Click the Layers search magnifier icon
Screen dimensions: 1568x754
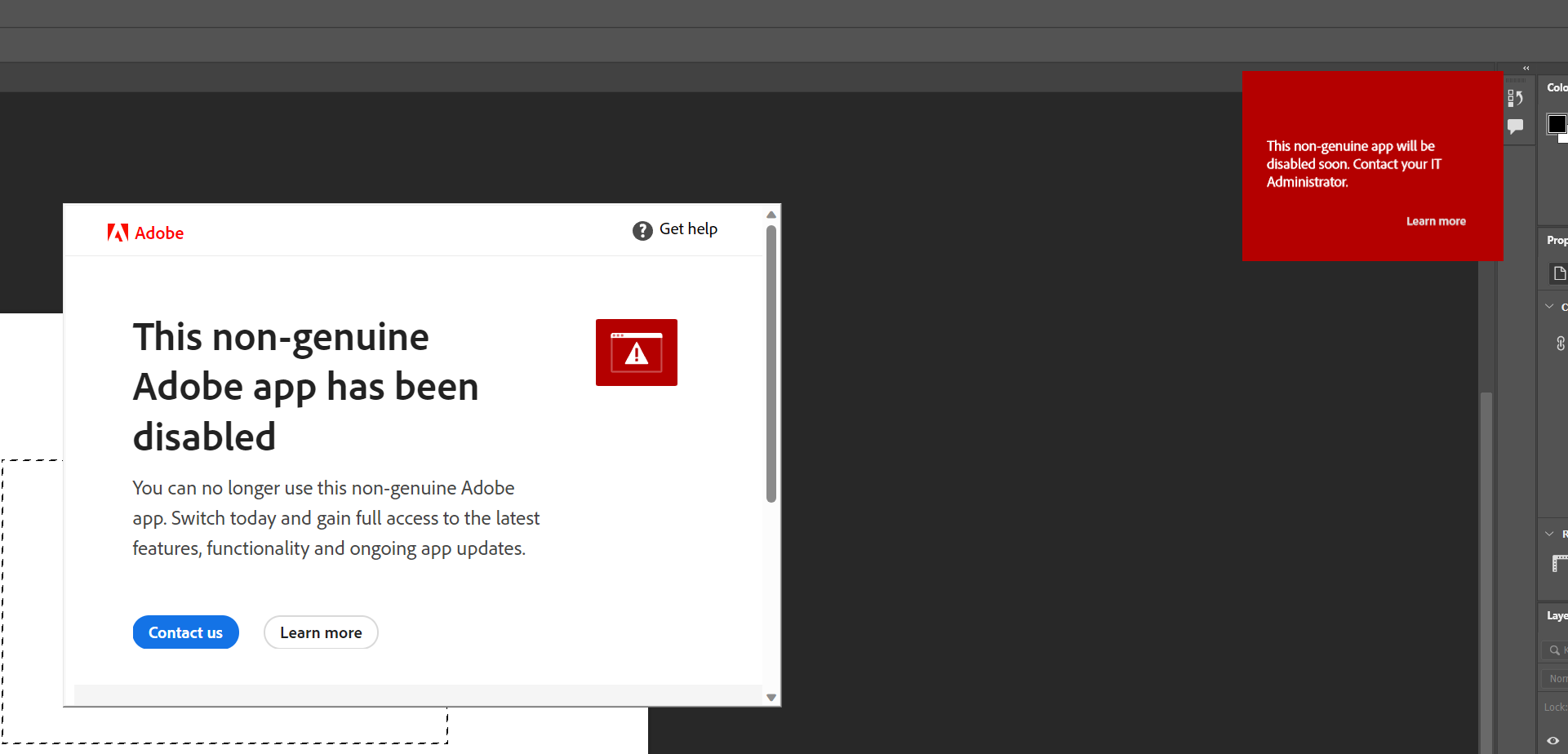[1555, 650]
